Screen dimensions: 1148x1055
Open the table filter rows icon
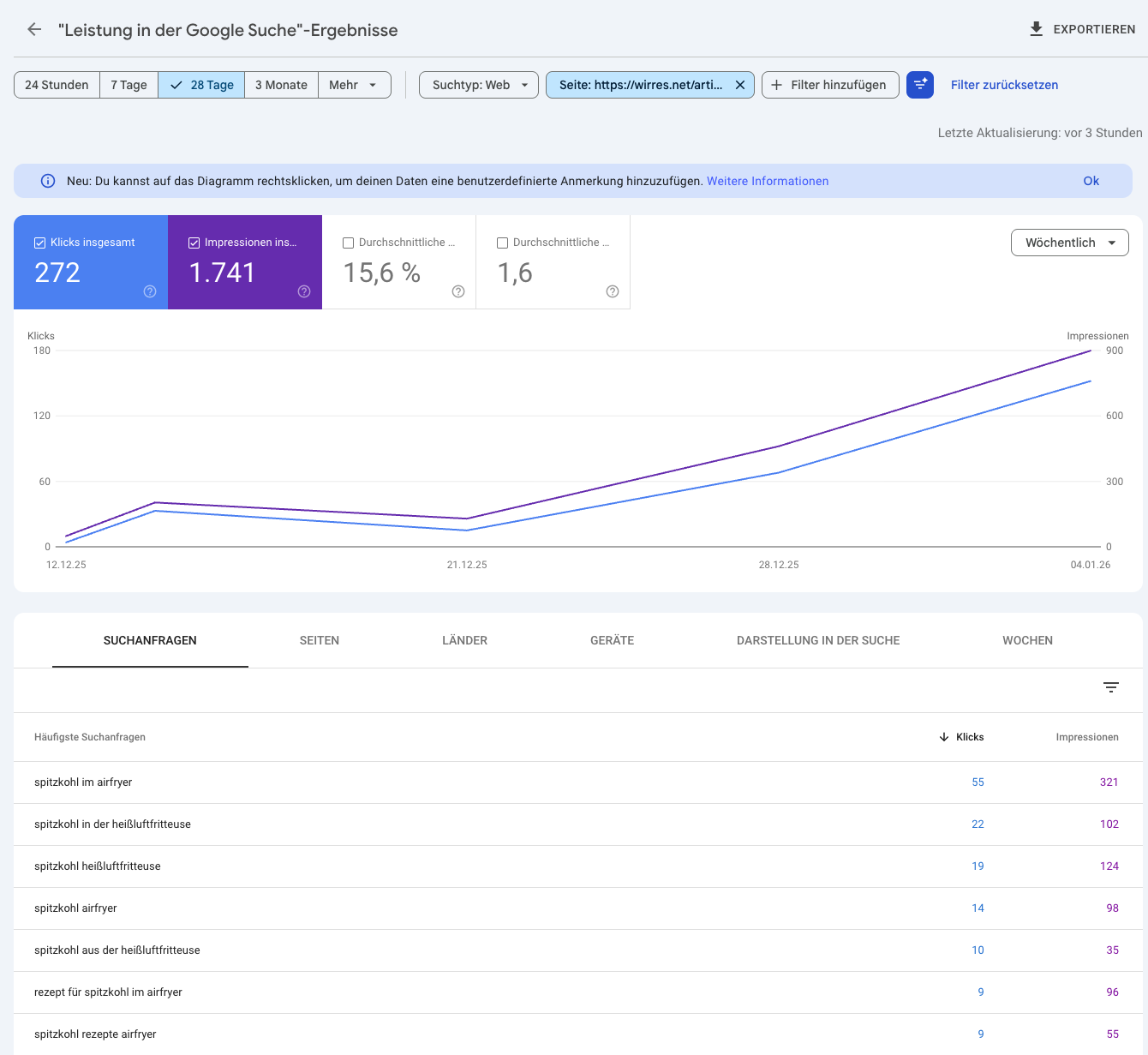click(1111, 687)
